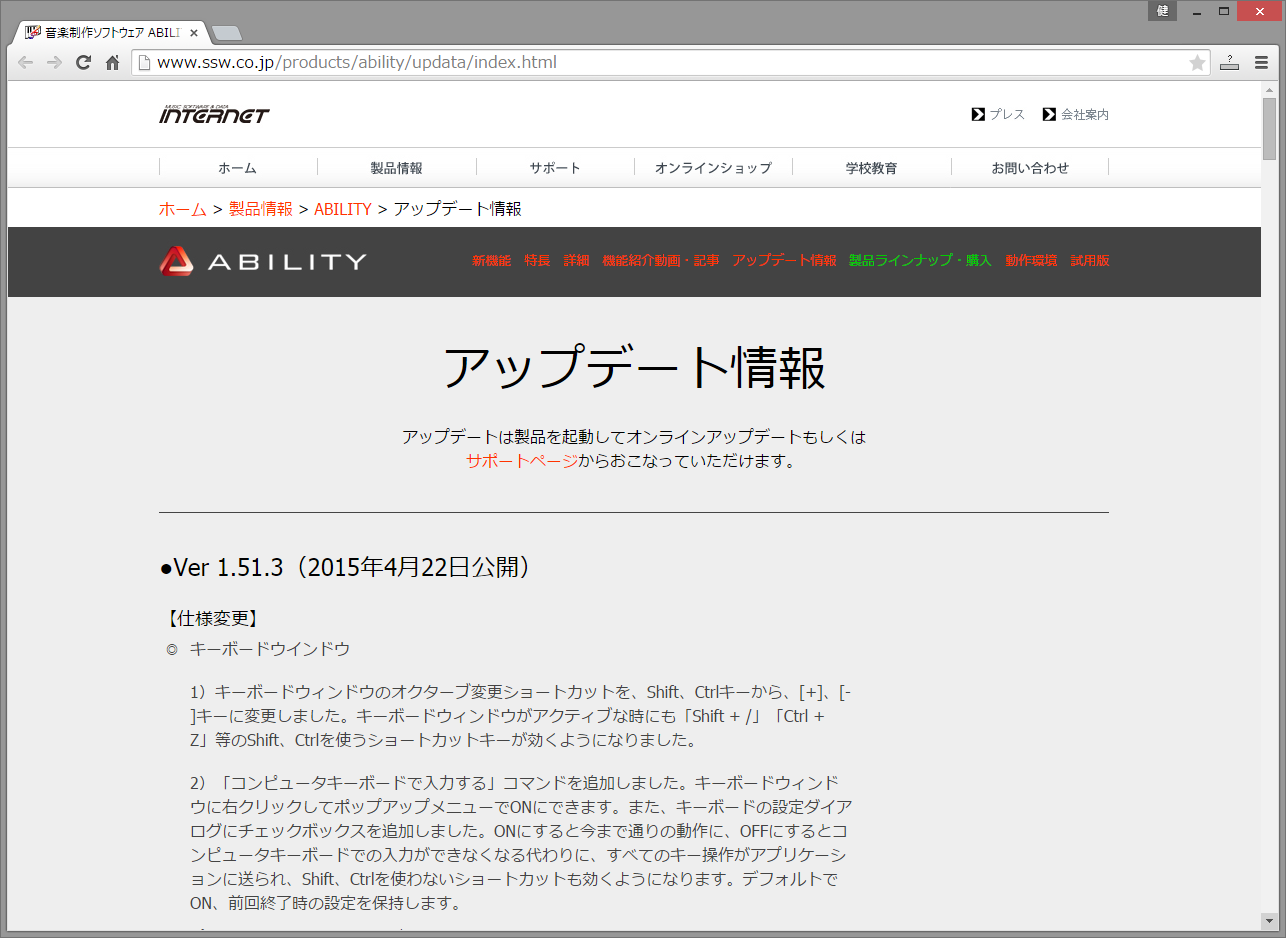The image size is (1286, 938).
Task: Click the page icon in the address bar
Action: coord(144,63)
